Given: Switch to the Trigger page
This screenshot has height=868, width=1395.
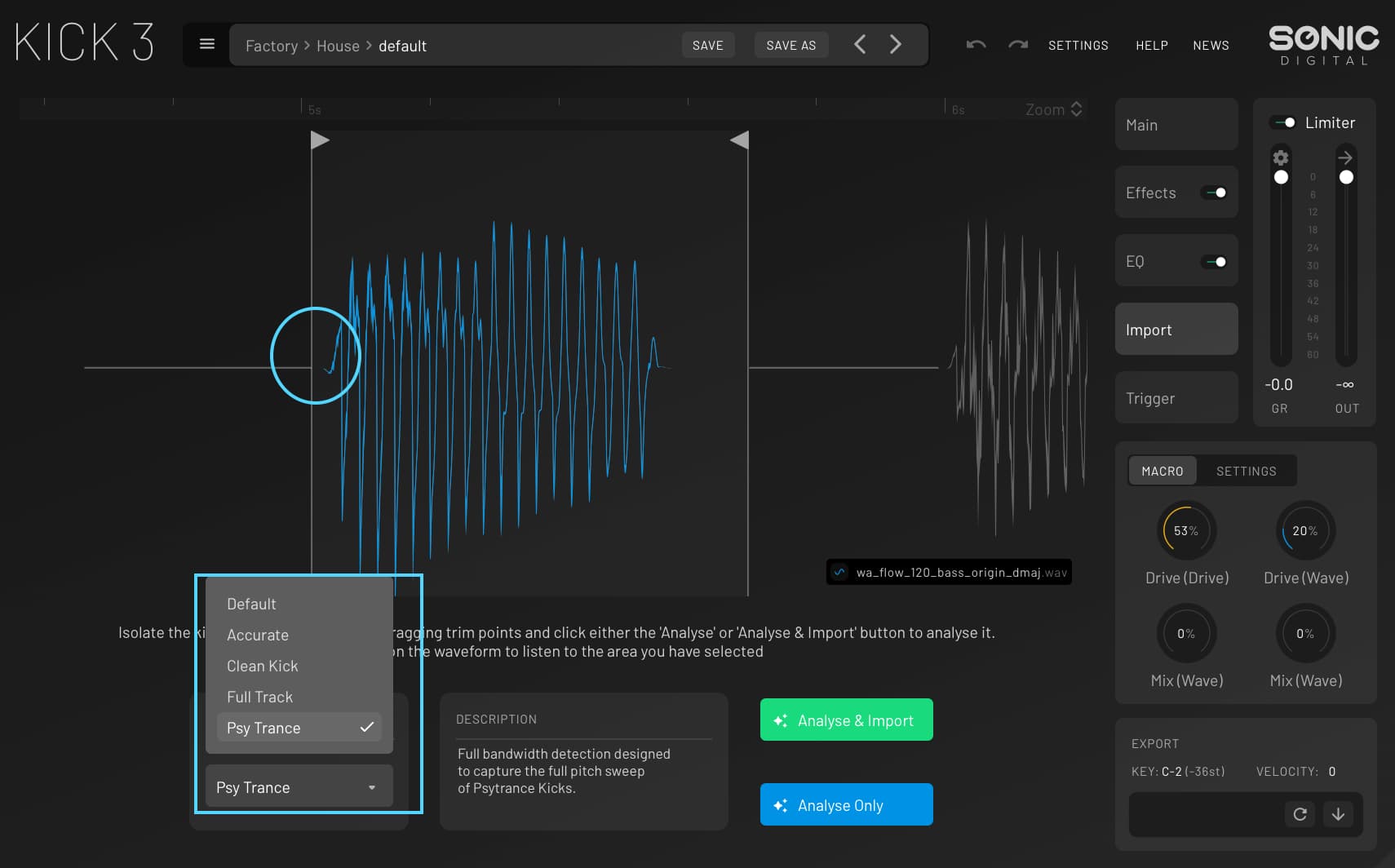Looking at the screenshot, I should (1176, 398).
